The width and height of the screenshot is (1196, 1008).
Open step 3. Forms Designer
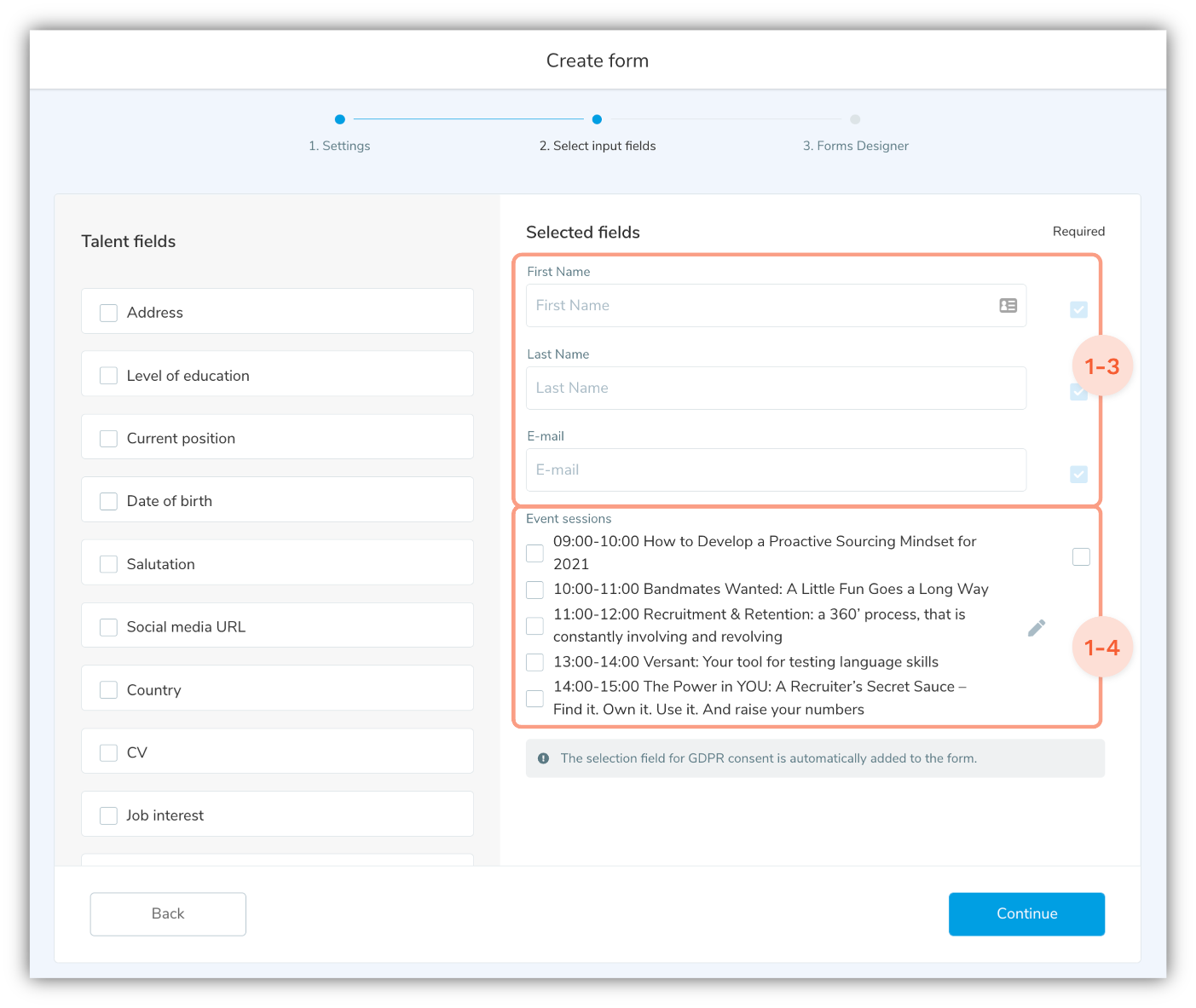(855, 146)
